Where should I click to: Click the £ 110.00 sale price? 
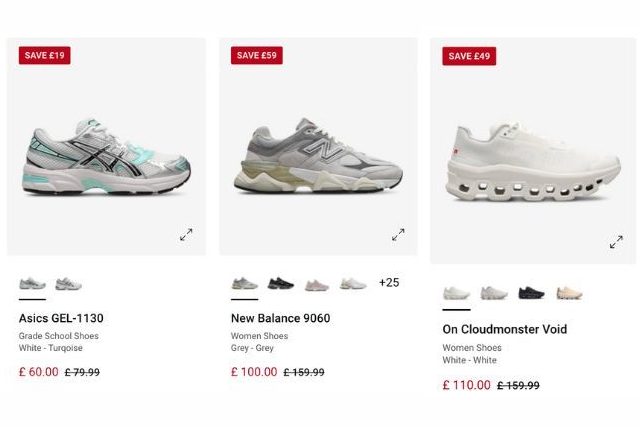click(467, 385)
